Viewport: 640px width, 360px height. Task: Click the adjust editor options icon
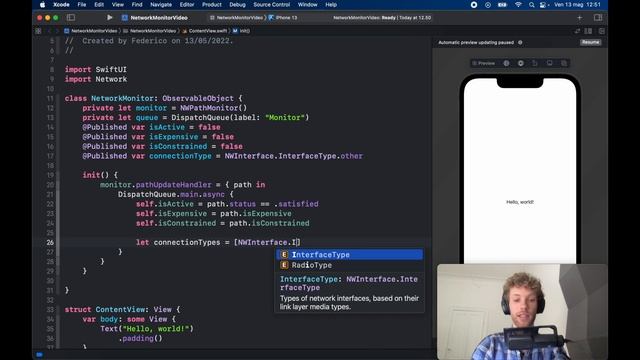[588, 31]
